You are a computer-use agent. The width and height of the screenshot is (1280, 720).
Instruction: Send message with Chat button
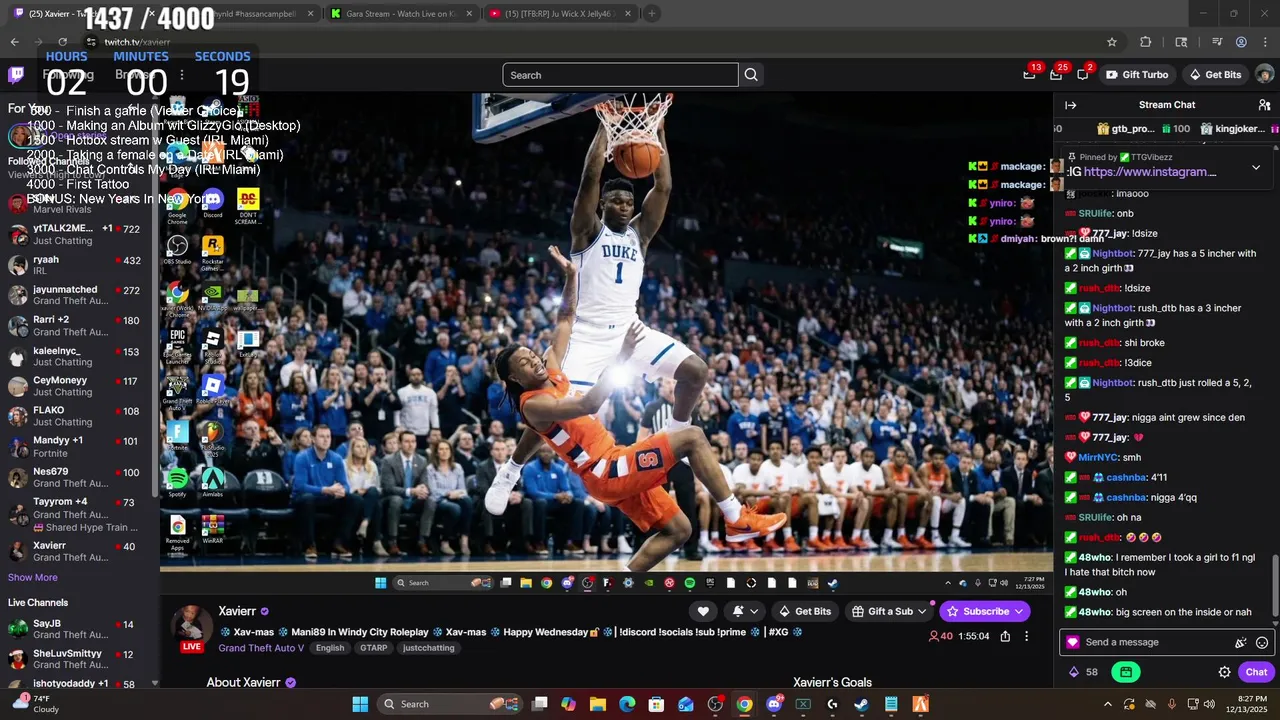pyautogui.click(x=1256, y=672)
